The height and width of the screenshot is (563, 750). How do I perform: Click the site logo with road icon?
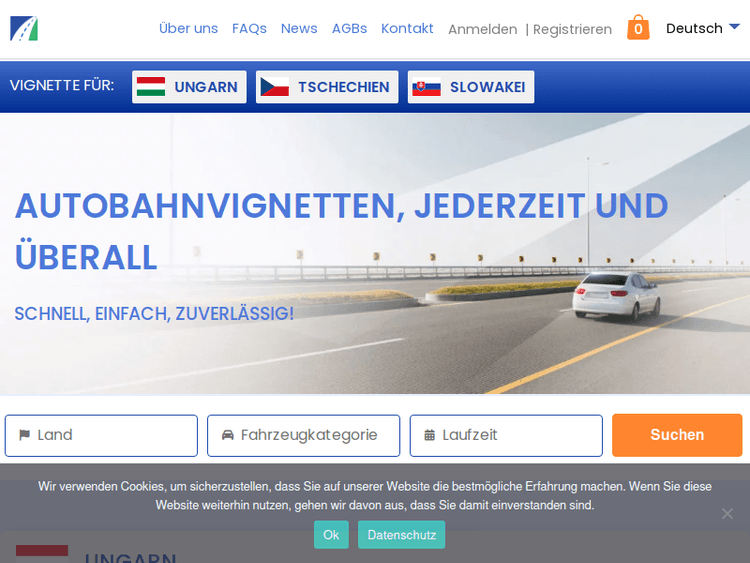(x=24, y=29)
